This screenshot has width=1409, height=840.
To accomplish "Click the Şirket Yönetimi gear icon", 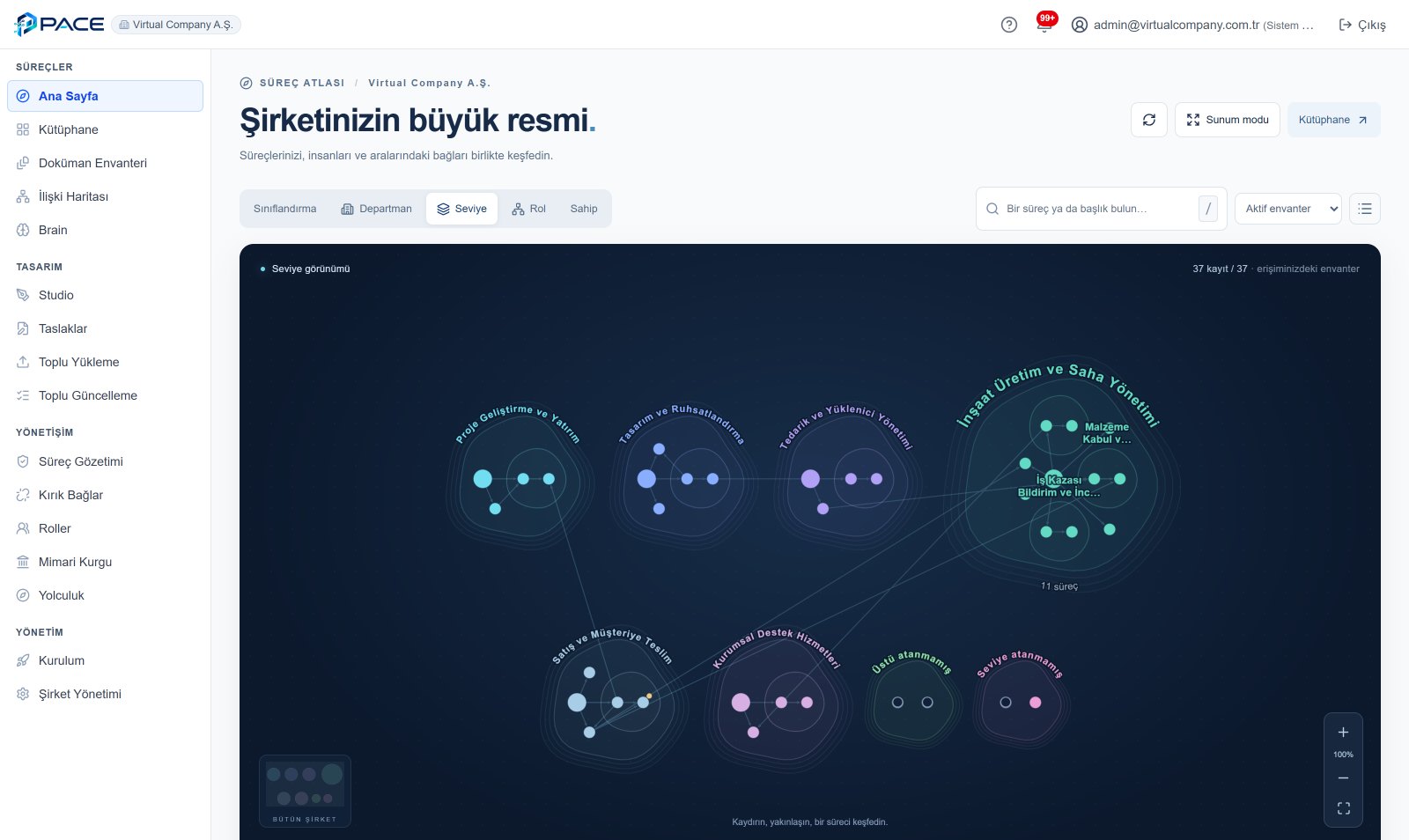I will pyautogui.click(x=23, y=694).
